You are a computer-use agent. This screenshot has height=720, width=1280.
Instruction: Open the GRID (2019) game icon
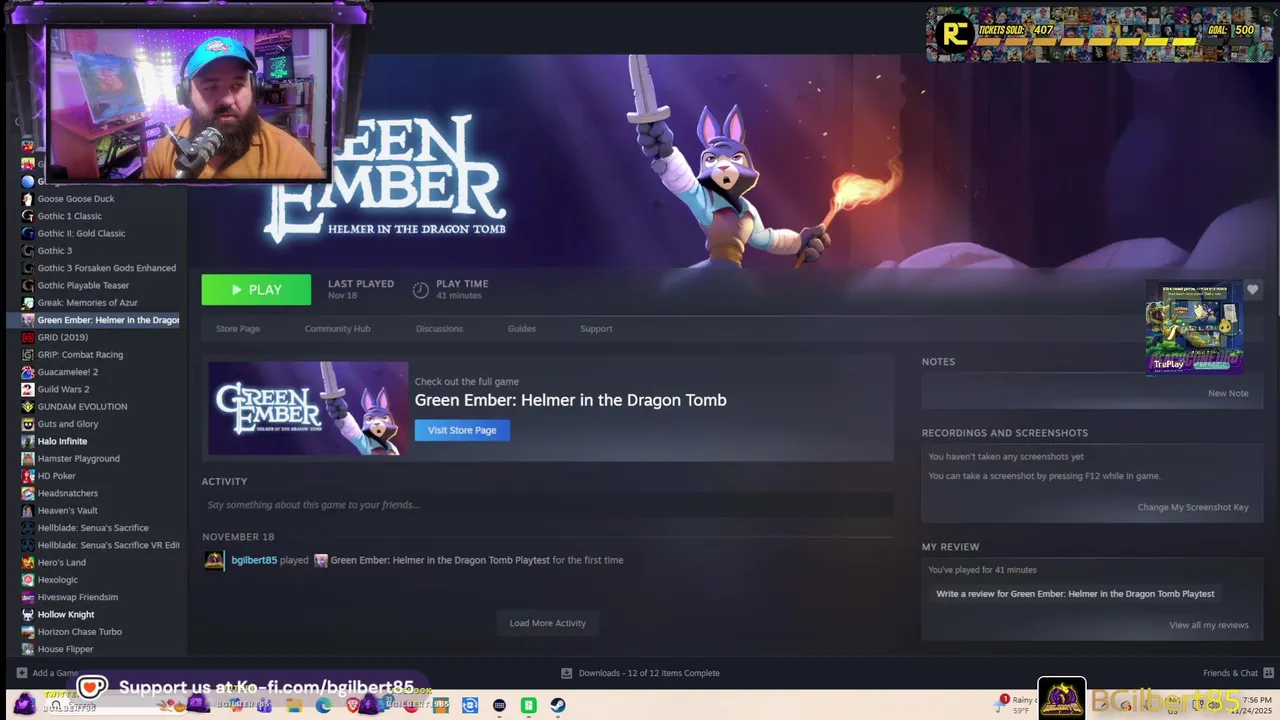coord(28,337)
